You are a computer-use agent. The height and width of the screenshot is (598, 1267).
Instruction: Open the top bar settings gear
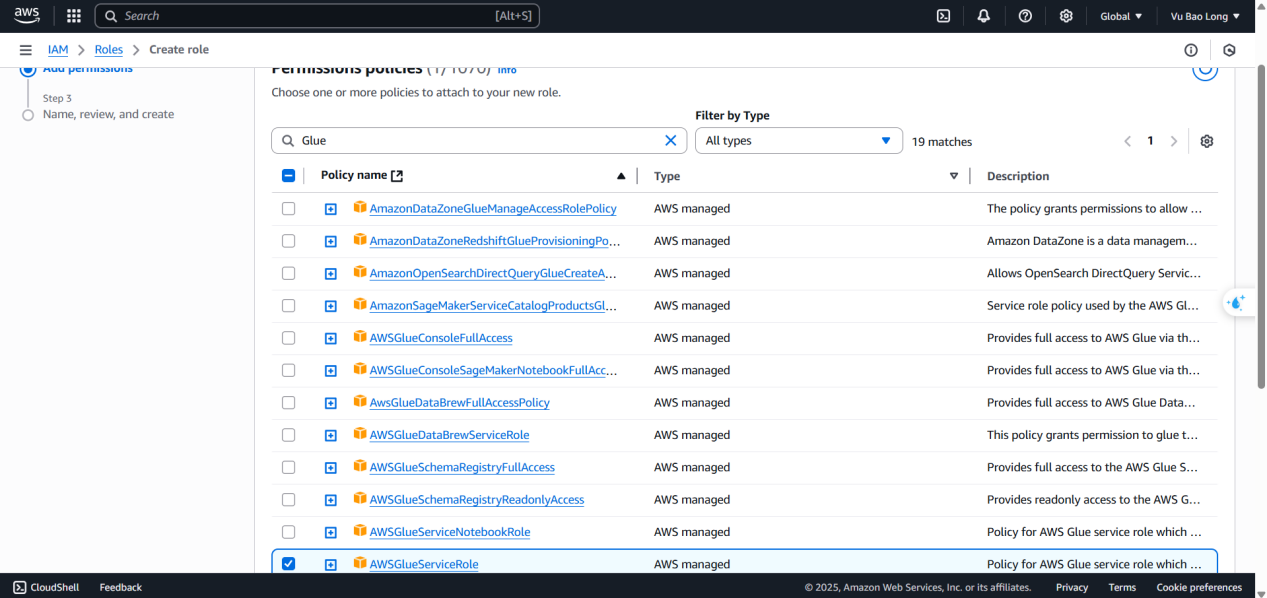pos(1066,16)
